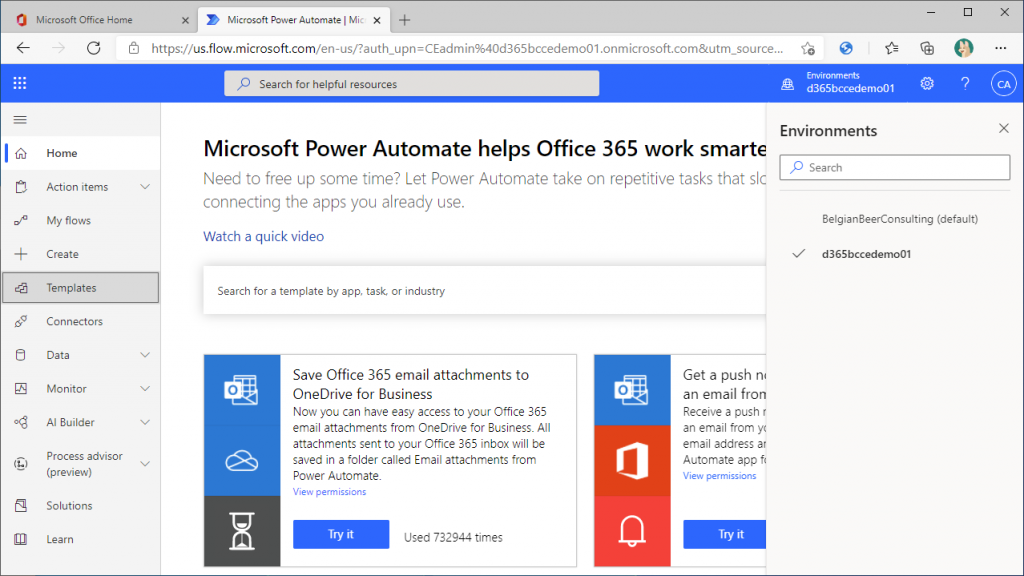Expand the Monitor chevron
Viewport: 1024px width, 576px height.
145,389
